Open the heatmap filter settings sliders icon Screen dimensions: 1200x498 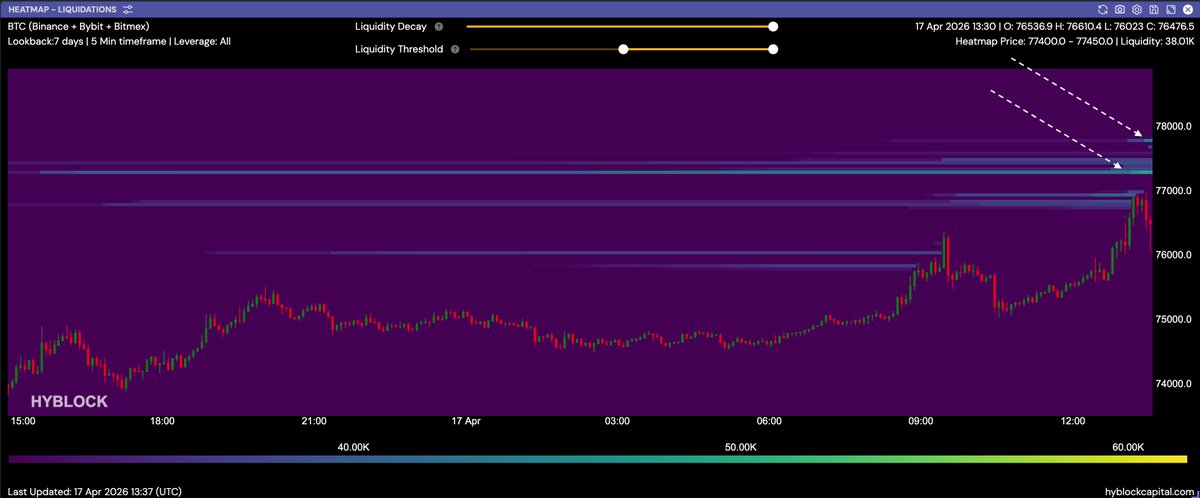(128, 8)
